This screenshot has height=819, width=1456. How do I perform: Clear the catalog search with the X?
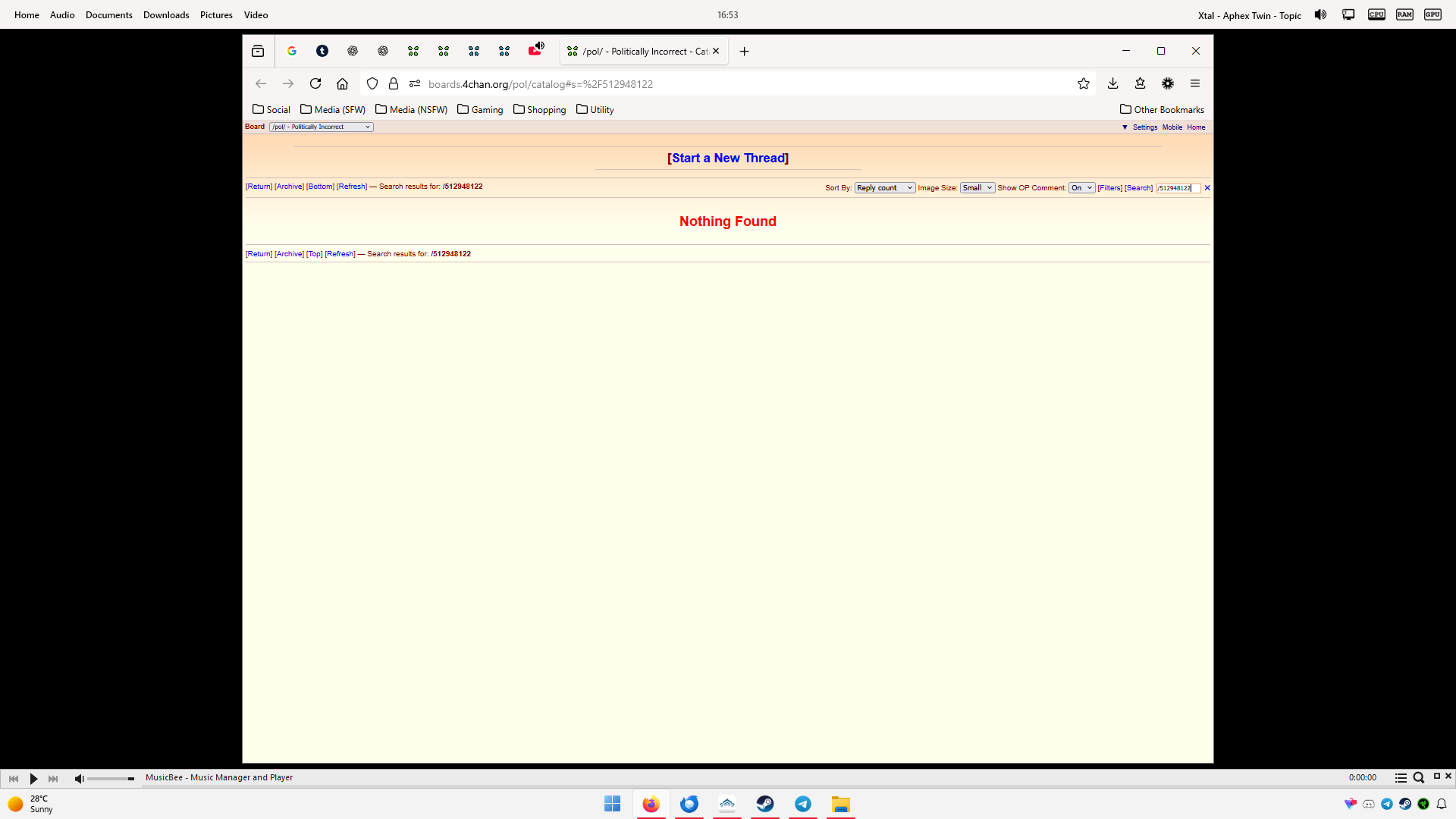[x=1207, y=188]
